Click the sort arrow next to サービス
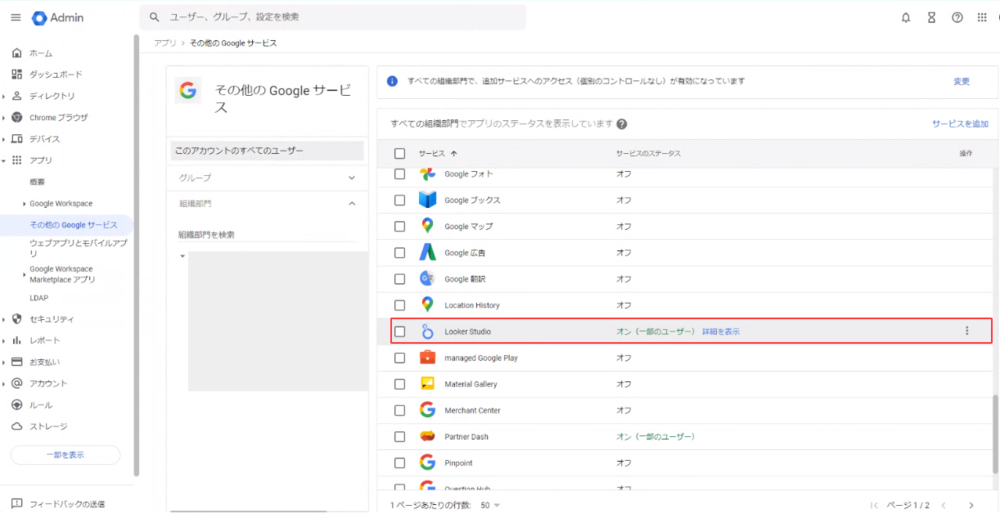This screenshot has height=514, width=1000. point(453,154)
